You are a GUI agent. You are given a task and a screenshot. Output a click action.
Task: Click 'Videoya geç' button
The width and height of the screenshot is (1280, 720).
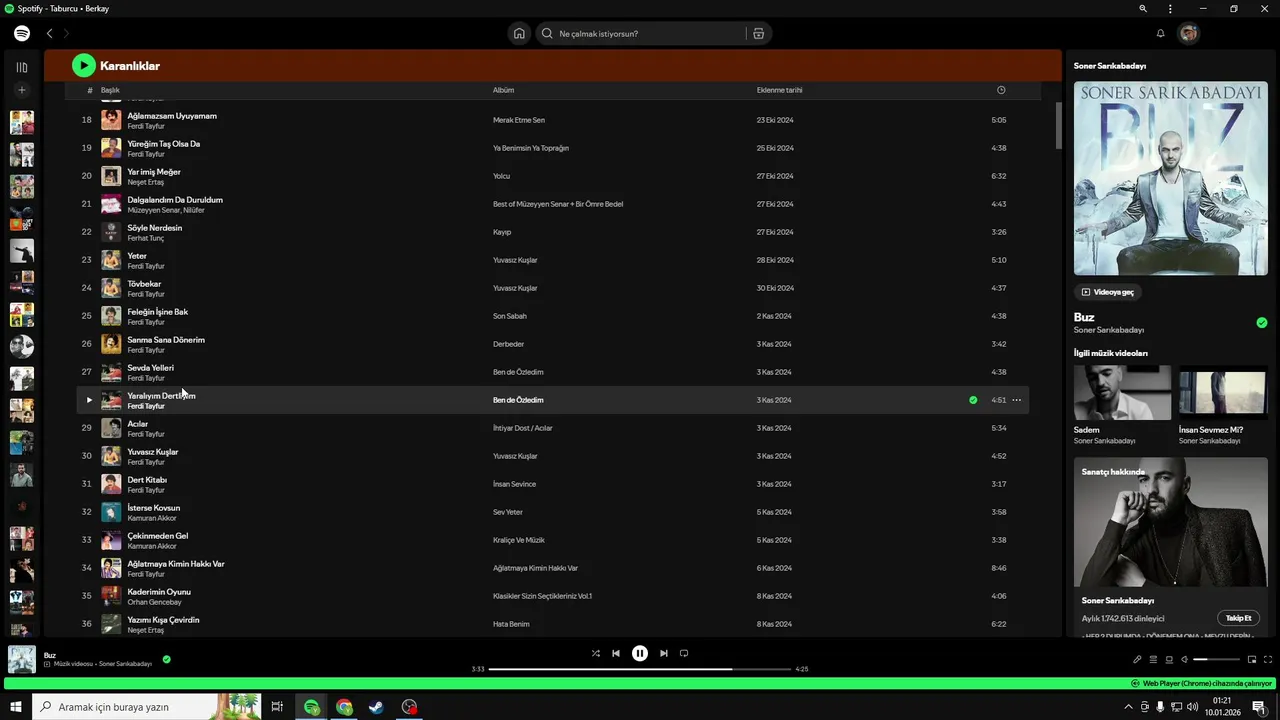click(x=1107, y=292)
